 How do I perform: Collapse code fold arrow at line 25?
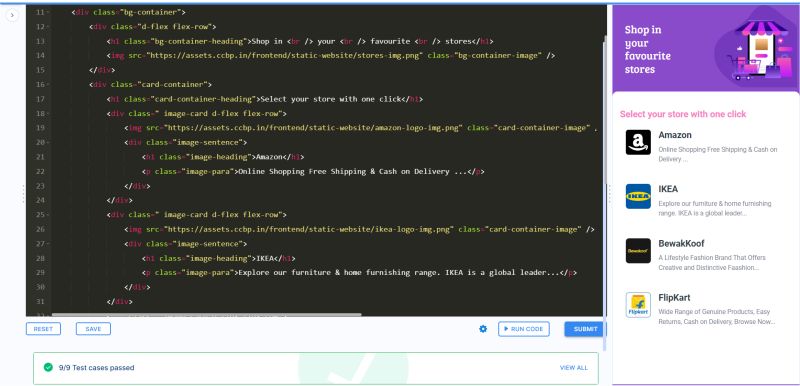pyautogui.click(x=48, y=215)
